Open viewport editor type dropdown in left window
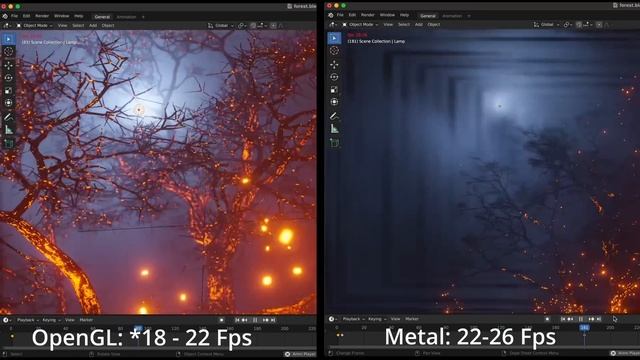The height and width of the screenshot is (360, 640). point(7,25)
